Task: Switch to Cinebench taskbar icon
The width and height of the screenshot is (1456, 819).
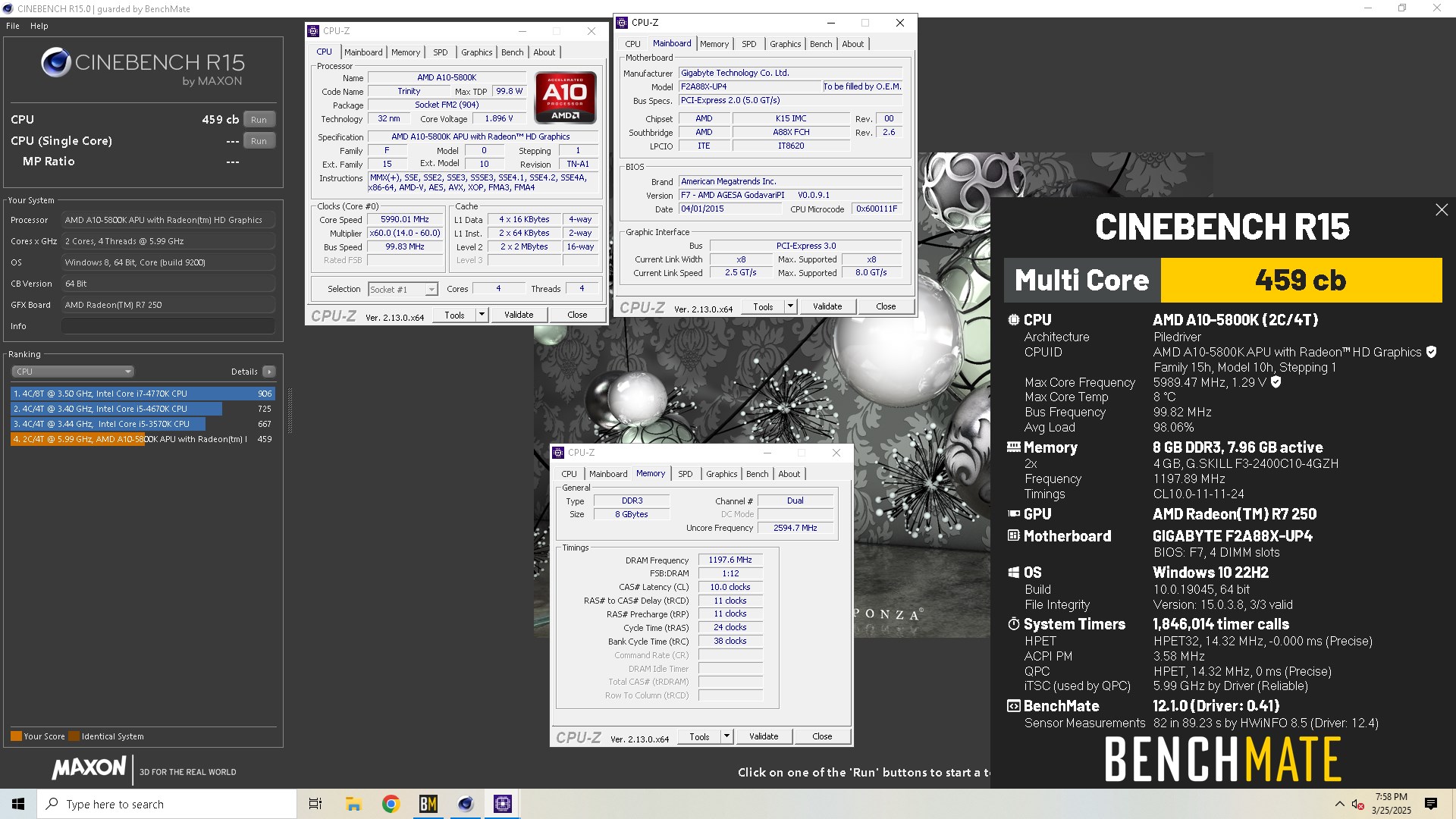Action: tap(466, 804)
